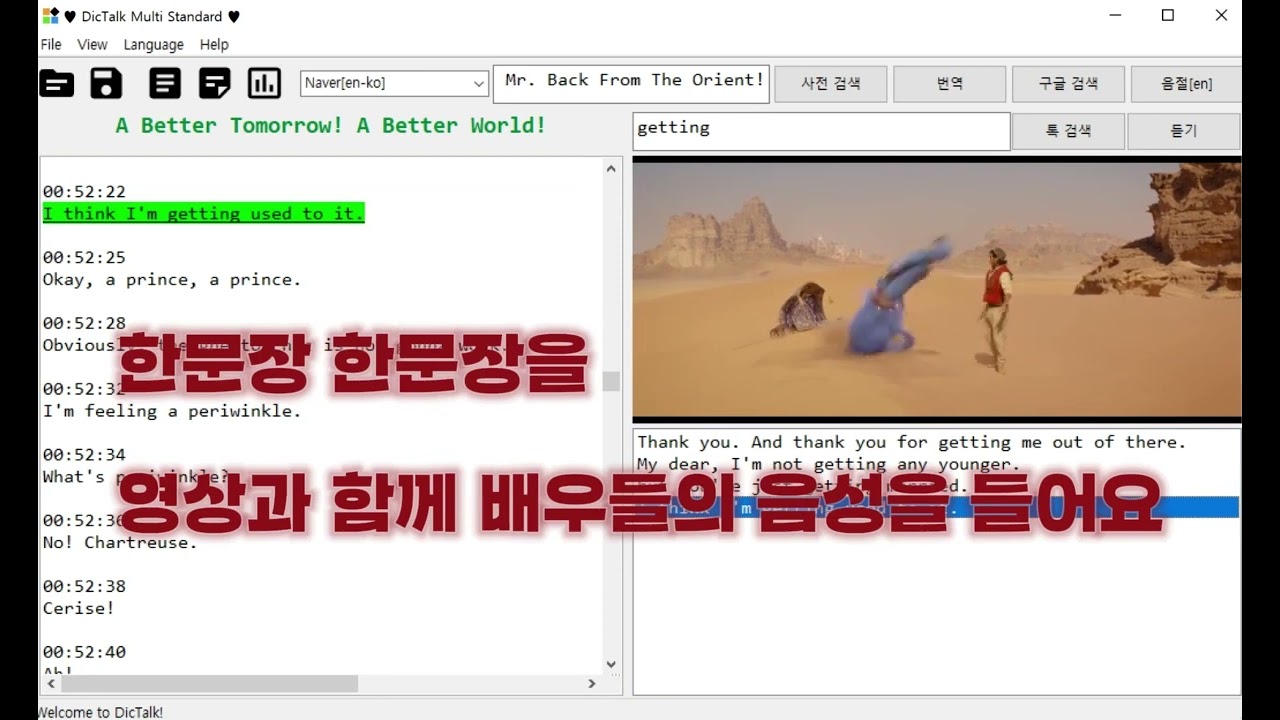
Task: Click the timestamp 00:52:40
Action: point(84,652)
